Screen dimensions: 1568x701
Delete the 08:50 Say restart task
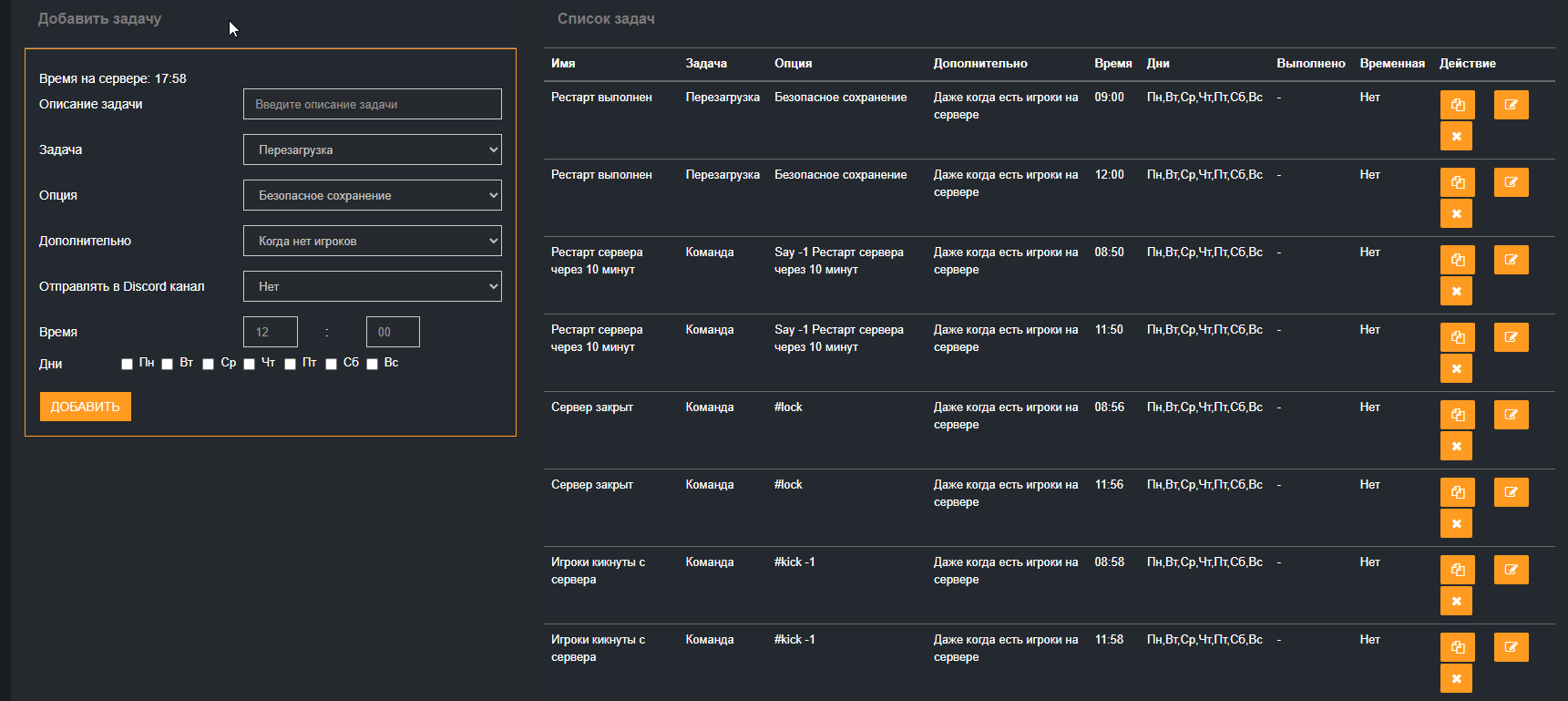click(x=1456, y=291)
